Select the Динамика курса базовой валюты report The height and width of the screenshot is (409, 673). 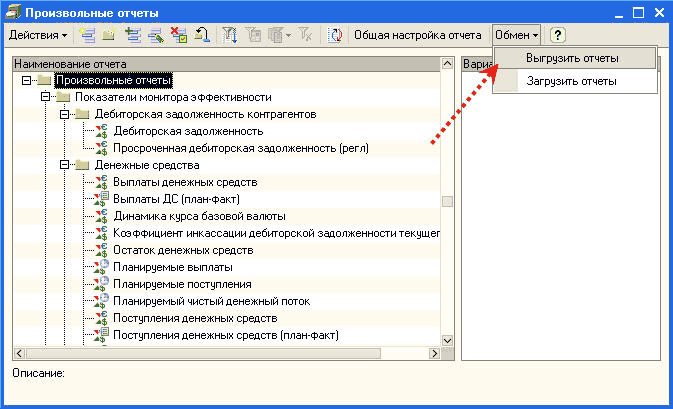click(x=199, y=216)
